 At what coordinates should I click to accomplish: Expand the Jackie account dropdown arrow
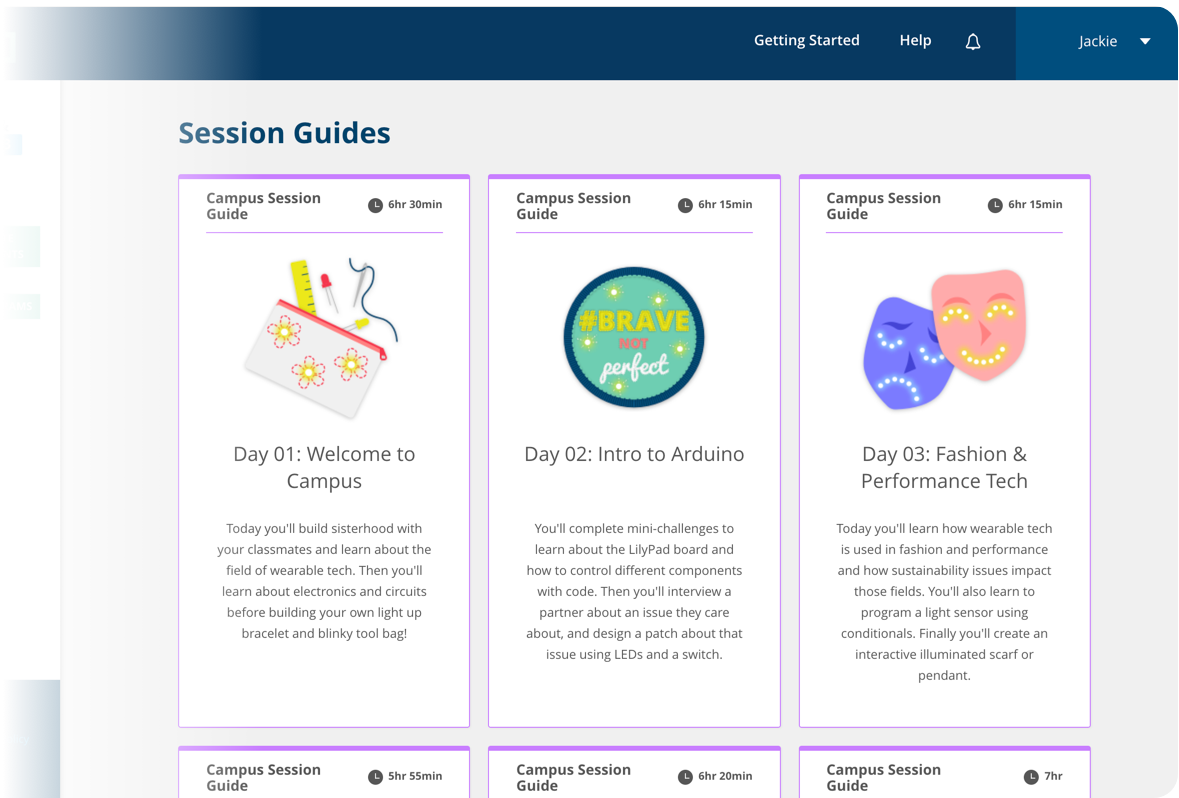(1145, 41)
